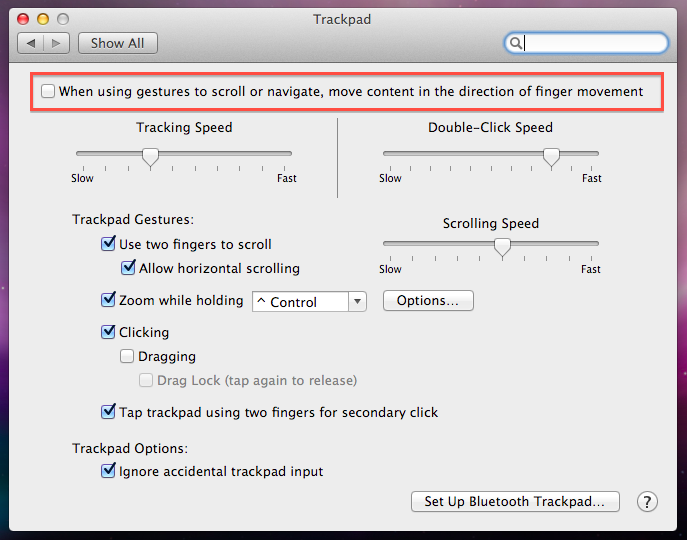Uncheck Allow horizontal scrolling
Viewport: 687px width, 540px height.
(128, 268)
